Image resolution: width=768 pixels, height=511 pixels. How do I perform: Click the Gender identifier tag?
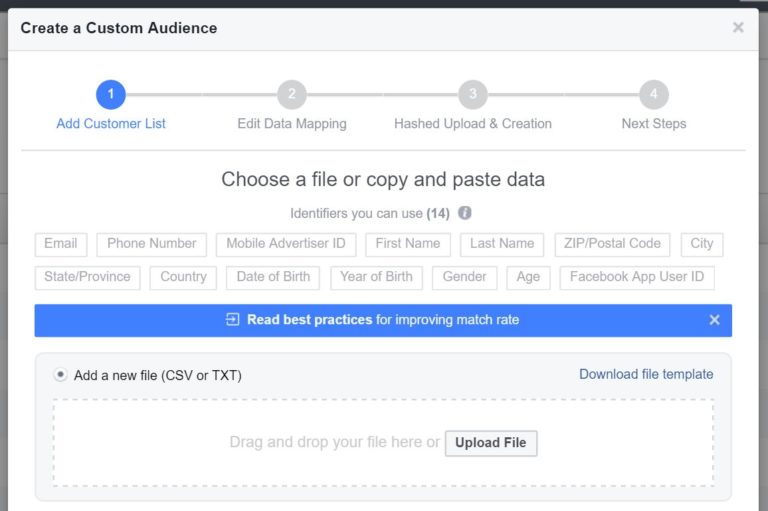[465, 277]
